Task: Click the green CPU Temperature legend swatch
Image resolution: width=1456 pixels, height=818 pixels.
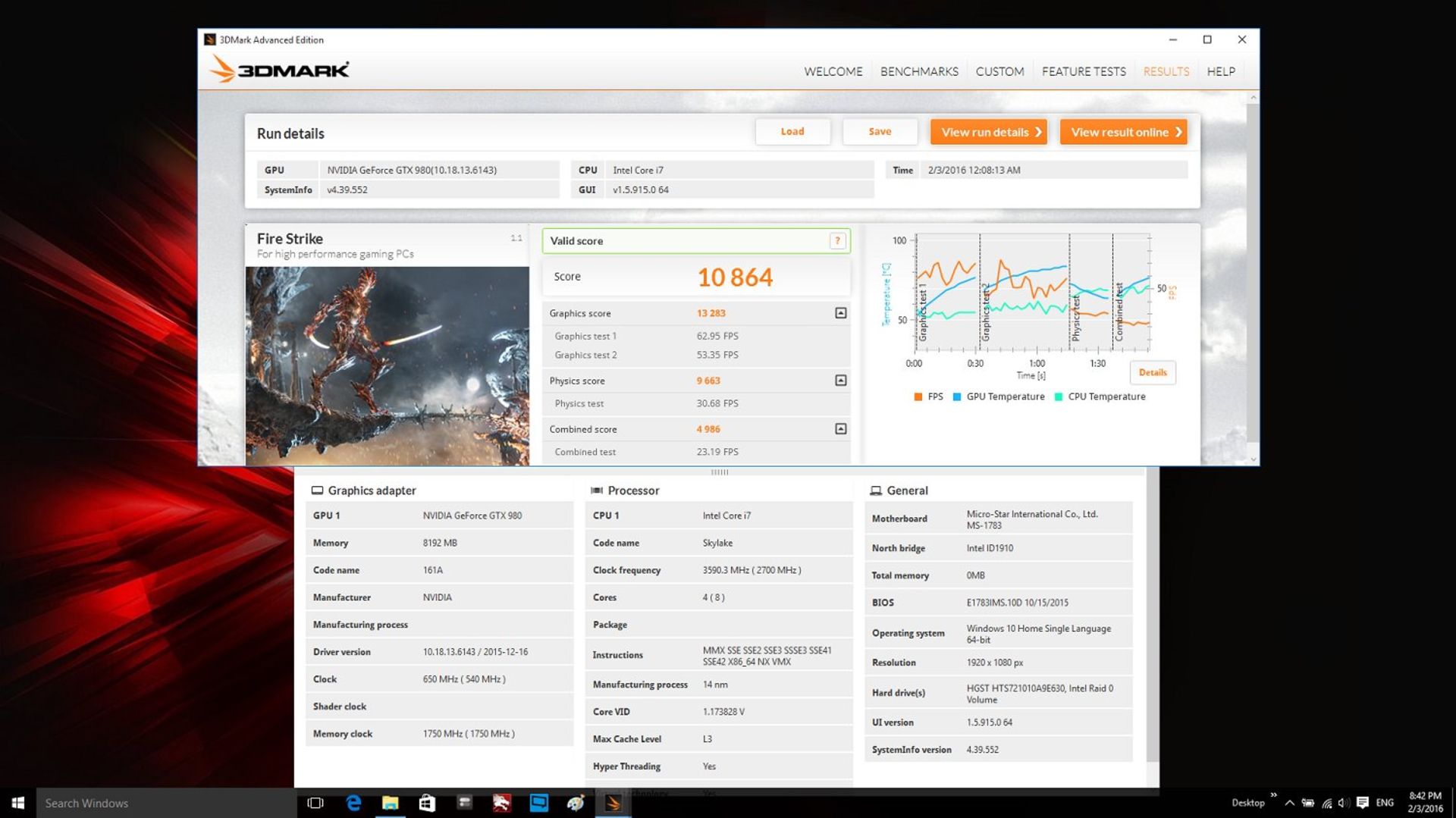Action: (1059, 396)
